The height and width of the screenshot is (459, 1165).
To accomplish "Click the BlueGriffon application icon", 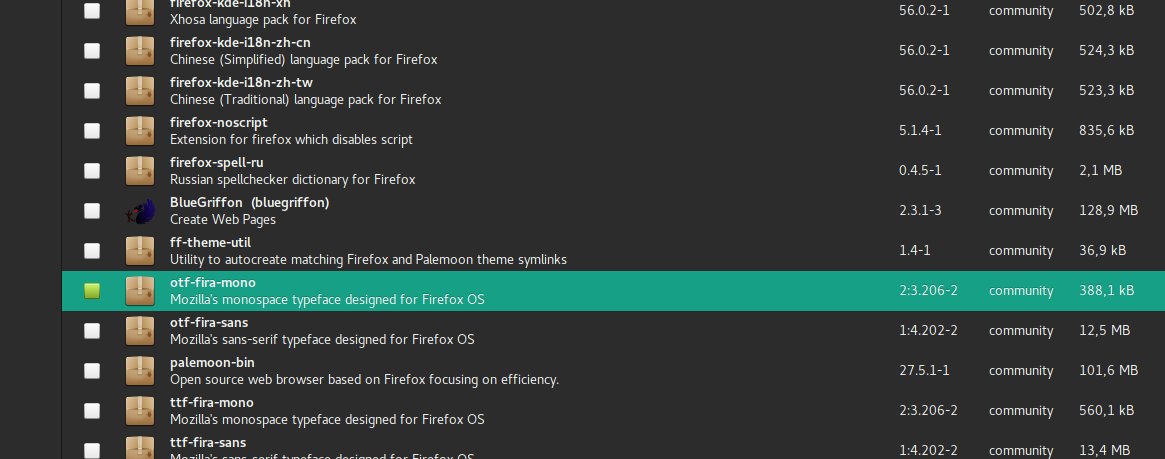I will pyautogui.click(x=140, y=211).
